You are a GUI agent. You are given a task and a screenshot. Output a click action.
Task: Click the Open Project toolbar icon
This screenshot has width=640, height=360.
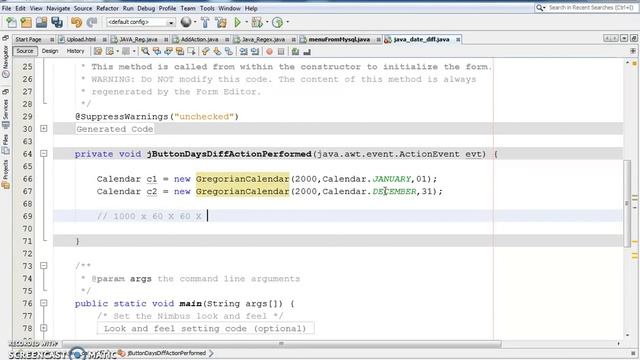[x=41, y=22]
